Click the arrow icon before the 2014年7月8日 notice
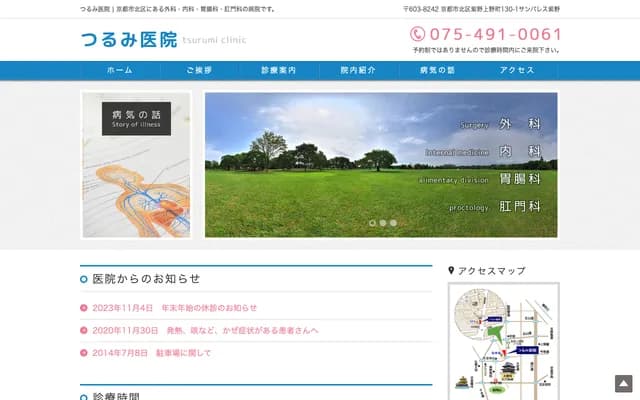The height and width of the screenshot is (400, 640). coord(84,352)
